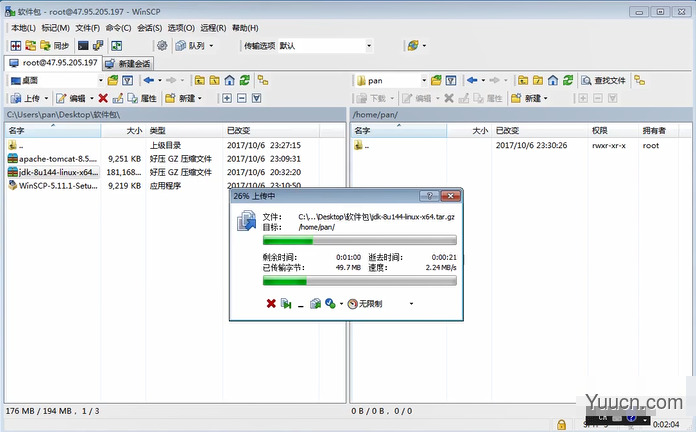Open the terminal console icon
This screenshot has height=432, width=696.
click(x=83, y=45)
